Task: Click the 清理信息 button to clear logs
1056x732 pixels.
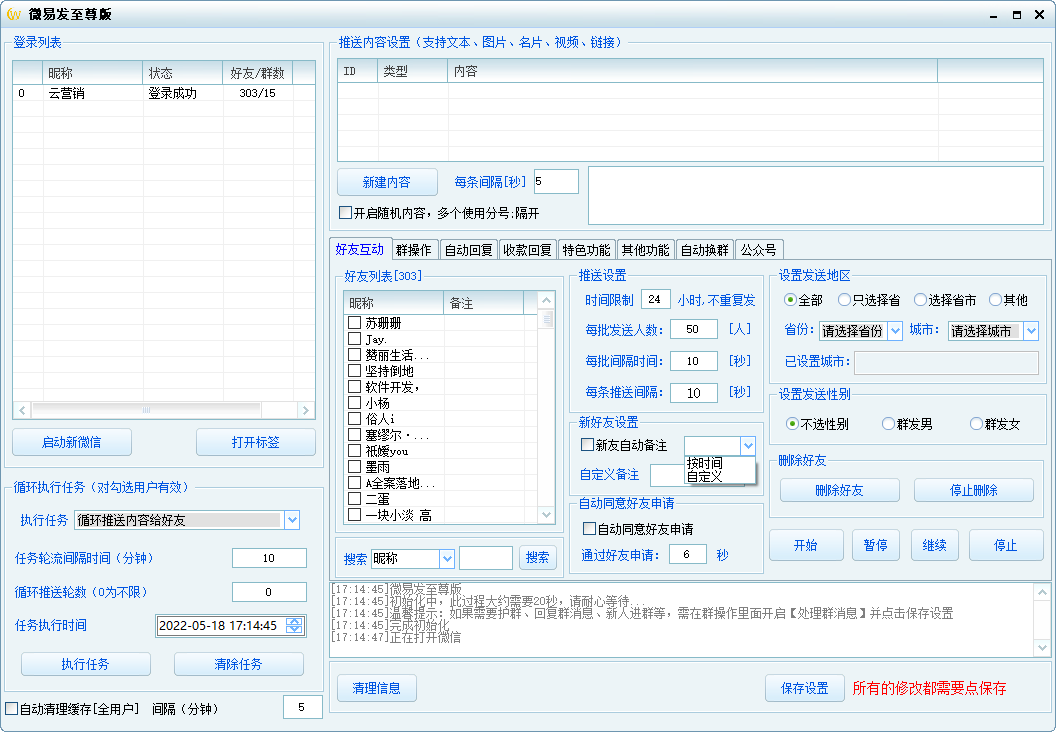Action: pyautogui.click(x=377, y=688)
